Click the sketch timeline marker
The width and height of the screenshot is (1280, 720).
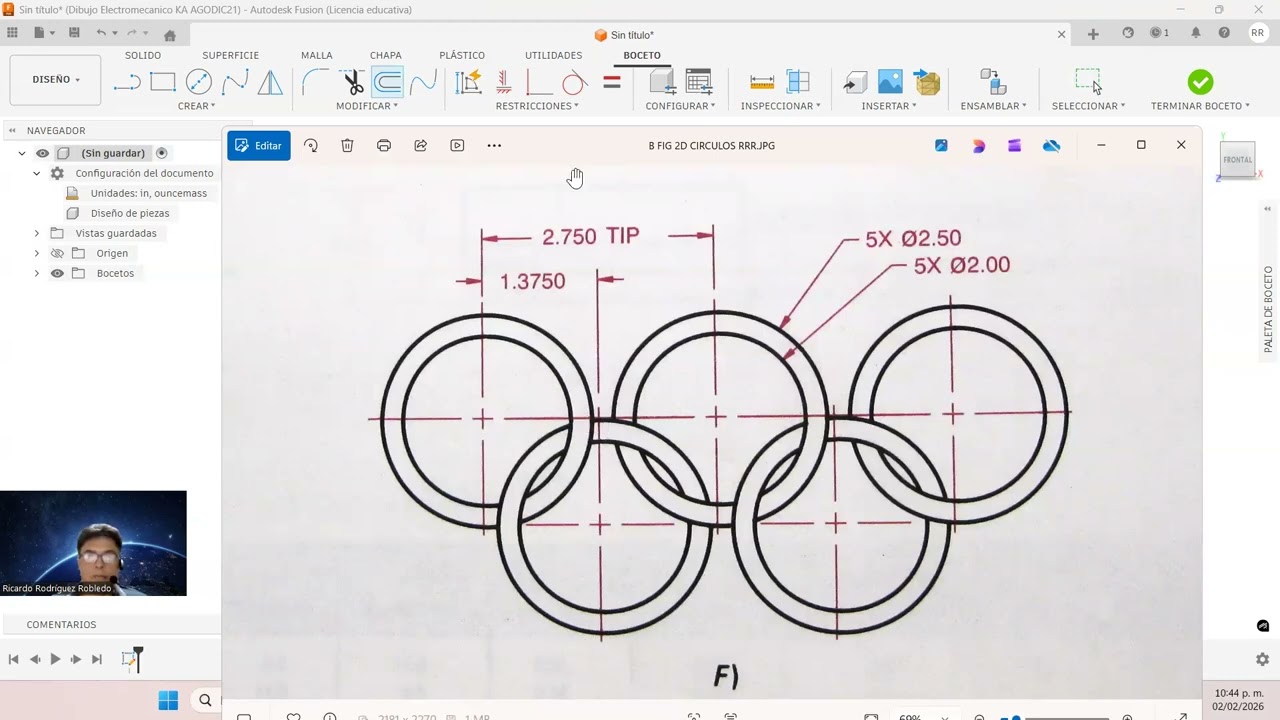click(x=131, y=659)
